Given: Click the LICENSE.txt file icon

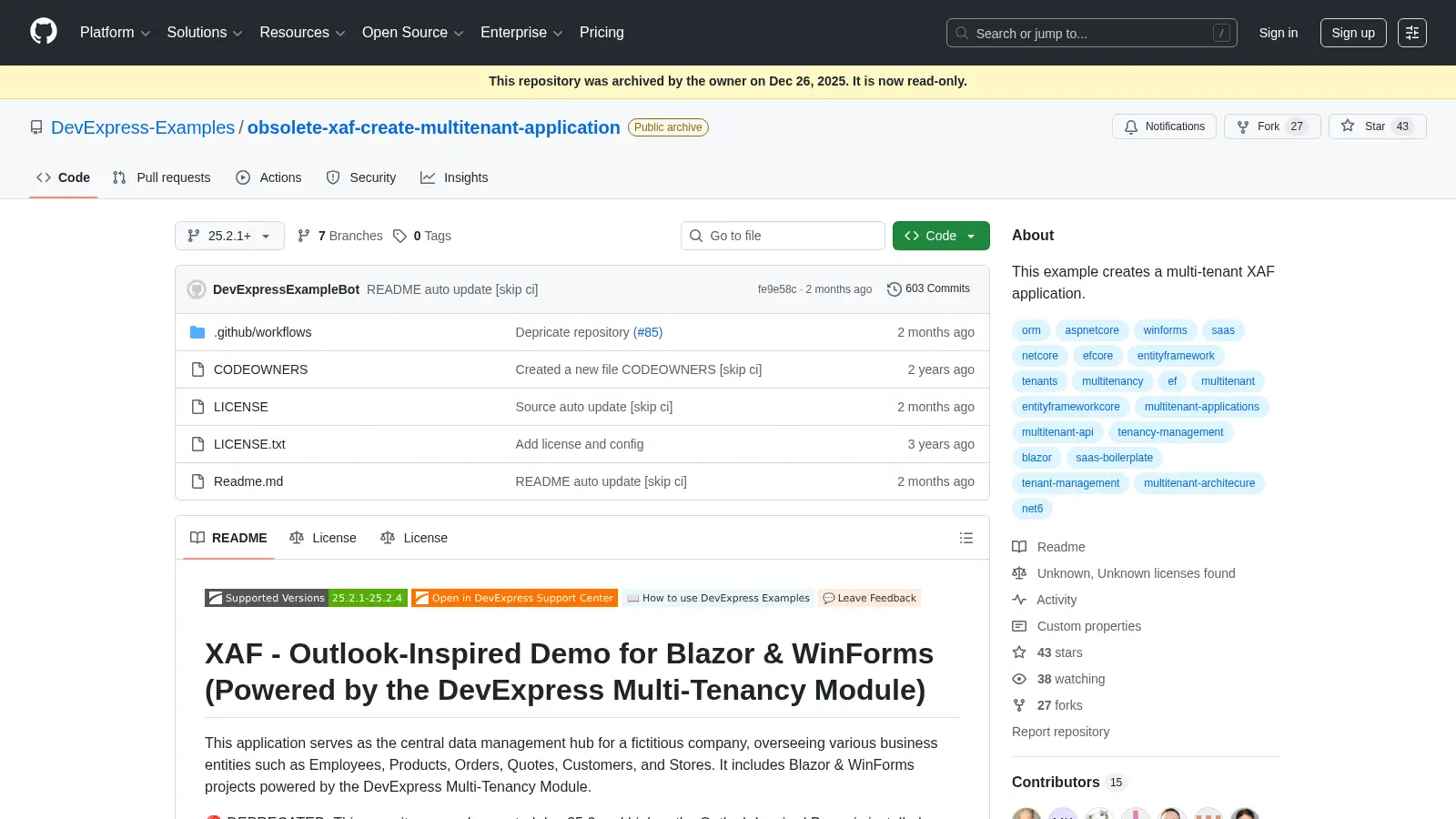Looking at the screenshot, I should 197,444.
